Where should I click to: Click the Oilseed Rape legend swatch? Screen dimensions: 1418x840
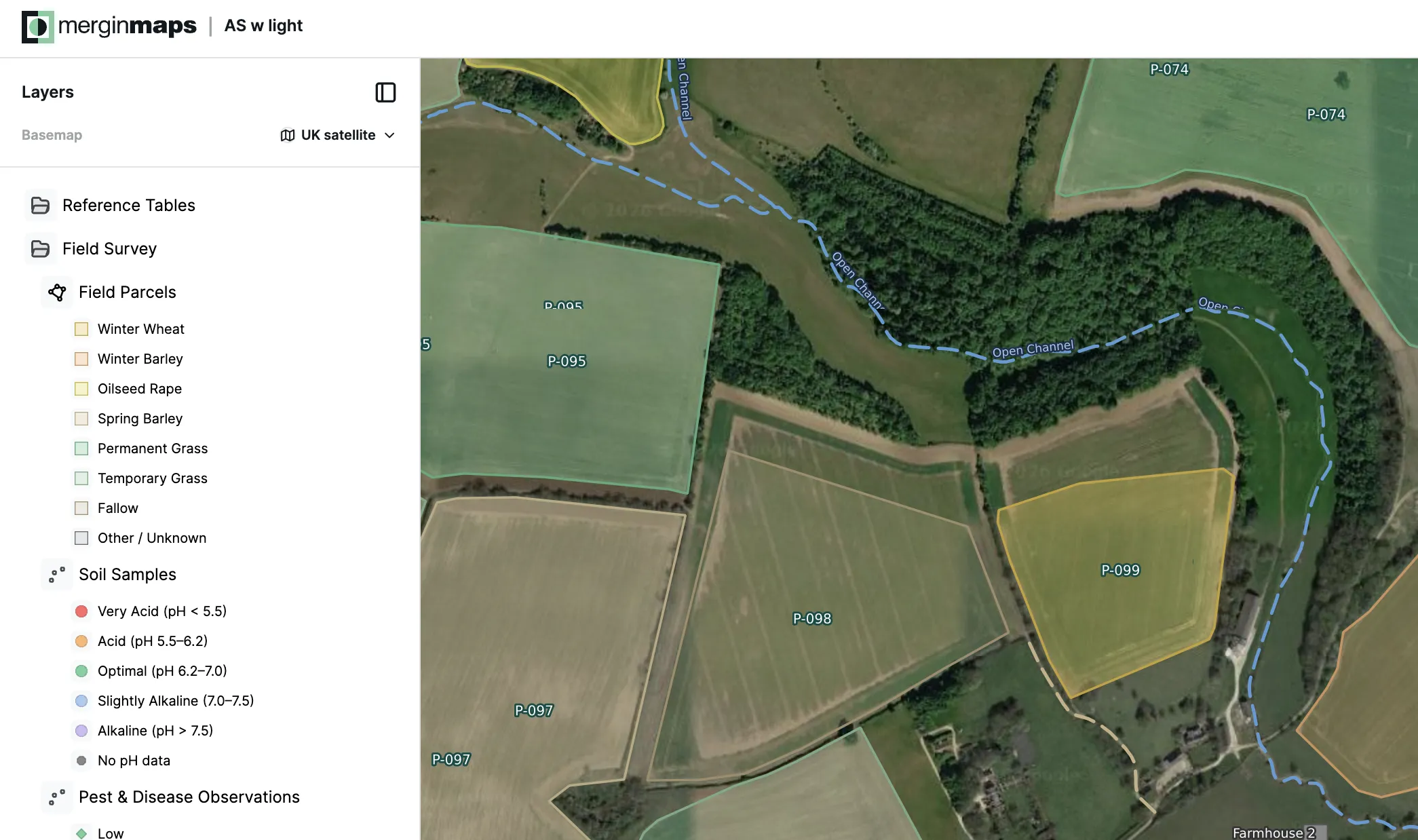(81, 389)
